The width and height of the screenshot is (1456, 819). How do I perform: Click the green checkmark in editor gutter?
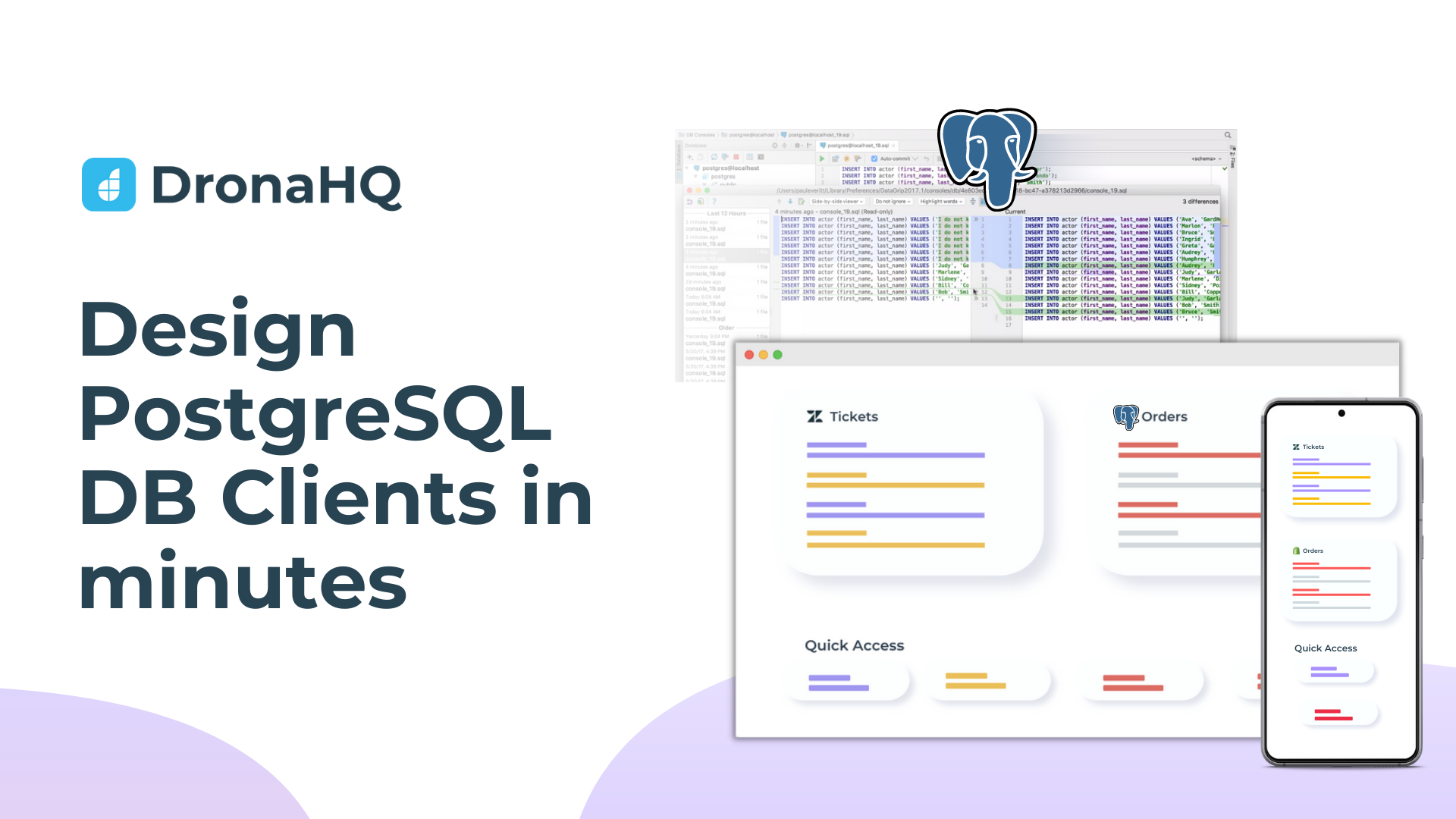(x=1225, y=168)
